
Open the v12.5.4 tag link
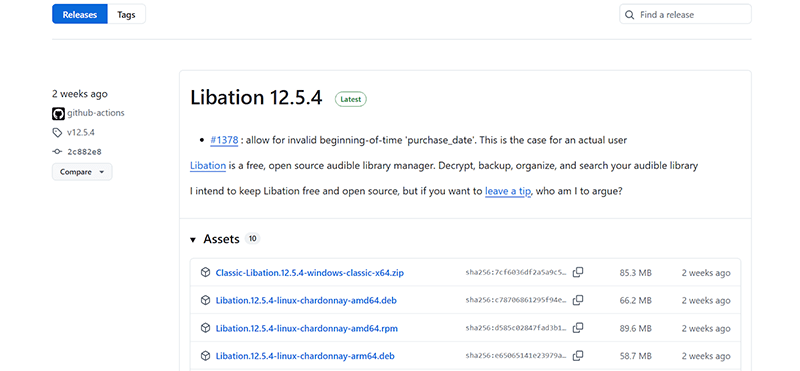pyautogui.click(x=81, y=133)
